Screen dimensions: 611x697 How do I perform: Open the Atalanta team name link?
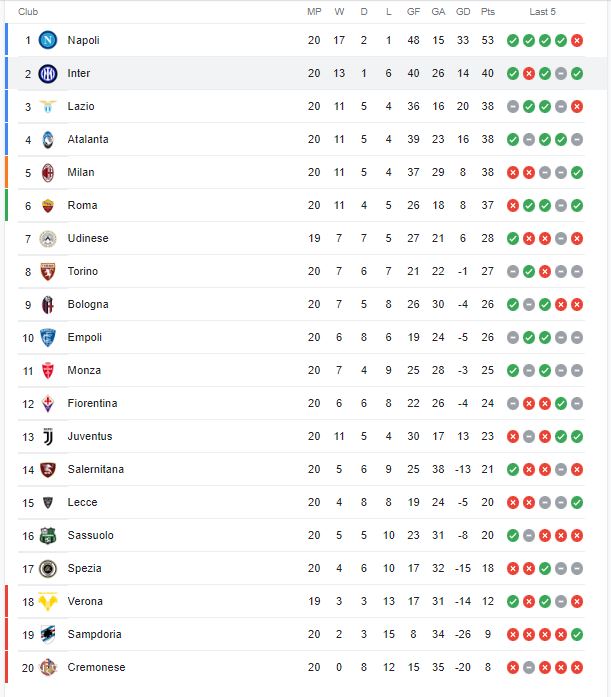[88, 139]
